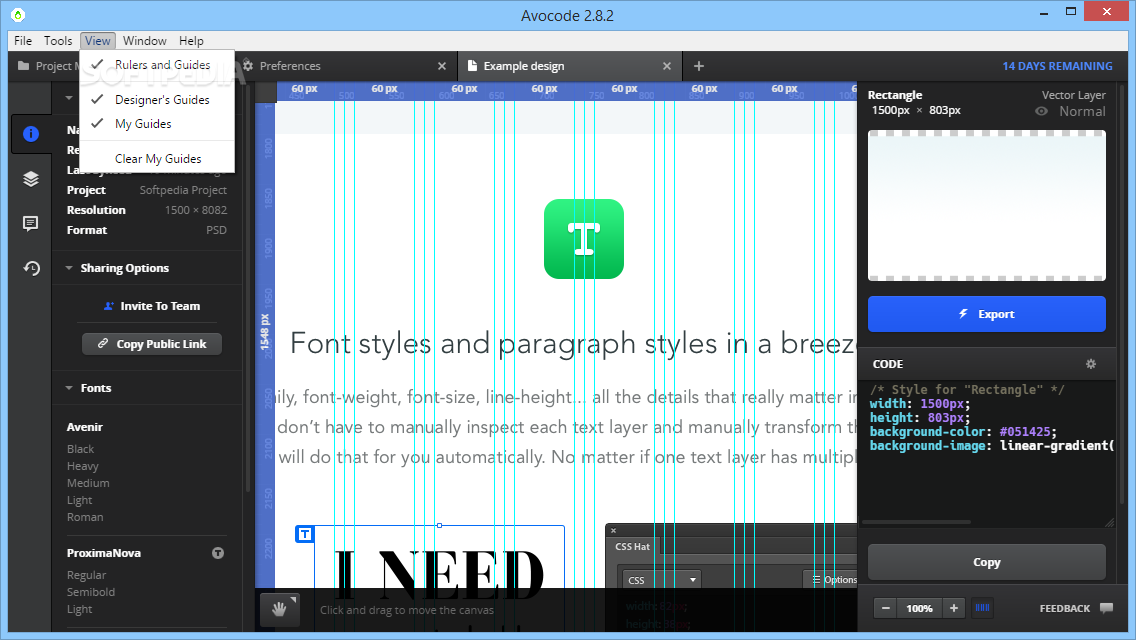Click the ProximaNova Regular font style
This screenshot has height=640, width=1136.
point(86,575)
